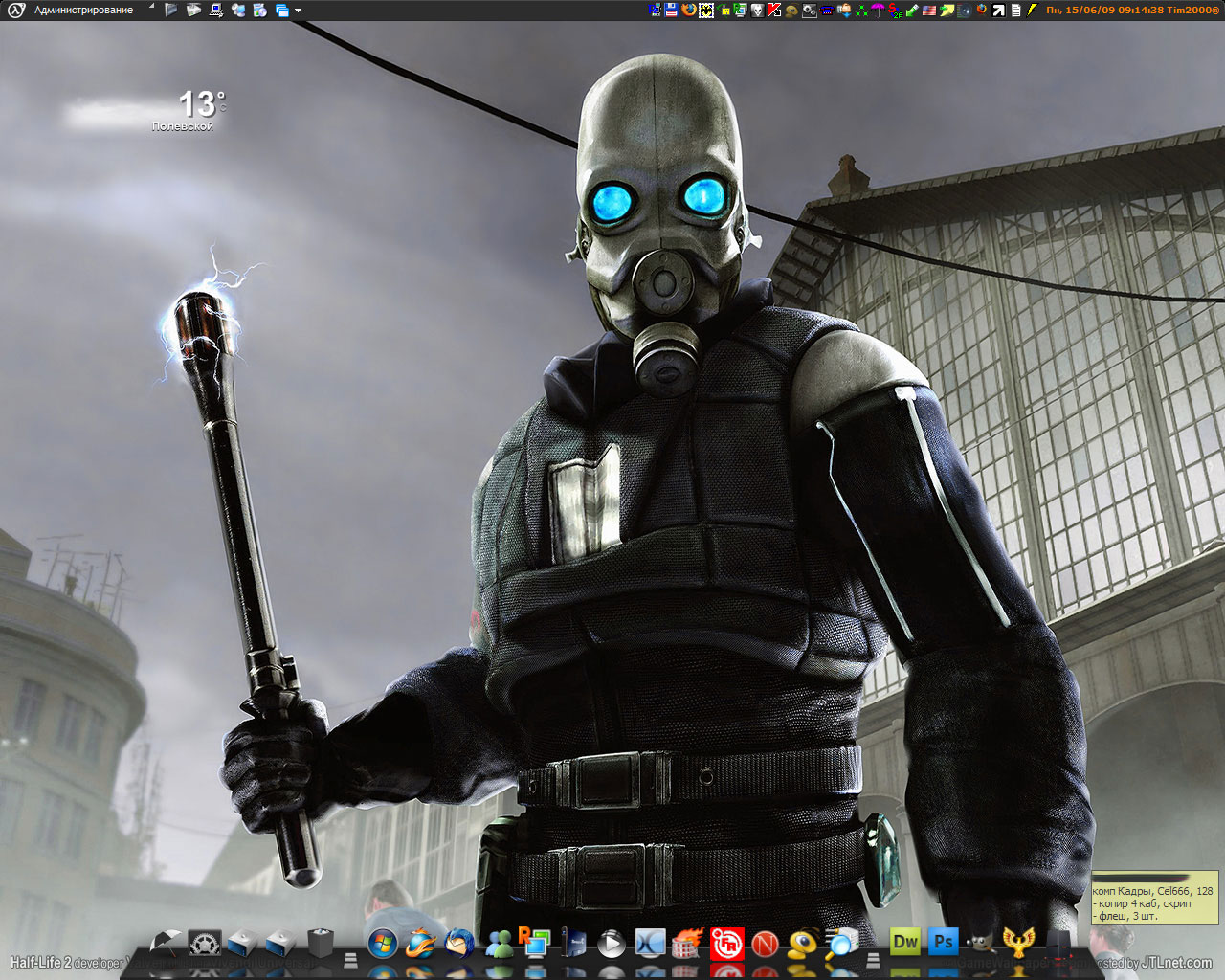Open the magnifier search icon in dock
Screen dimensions: 1225x980
[842, 943]
